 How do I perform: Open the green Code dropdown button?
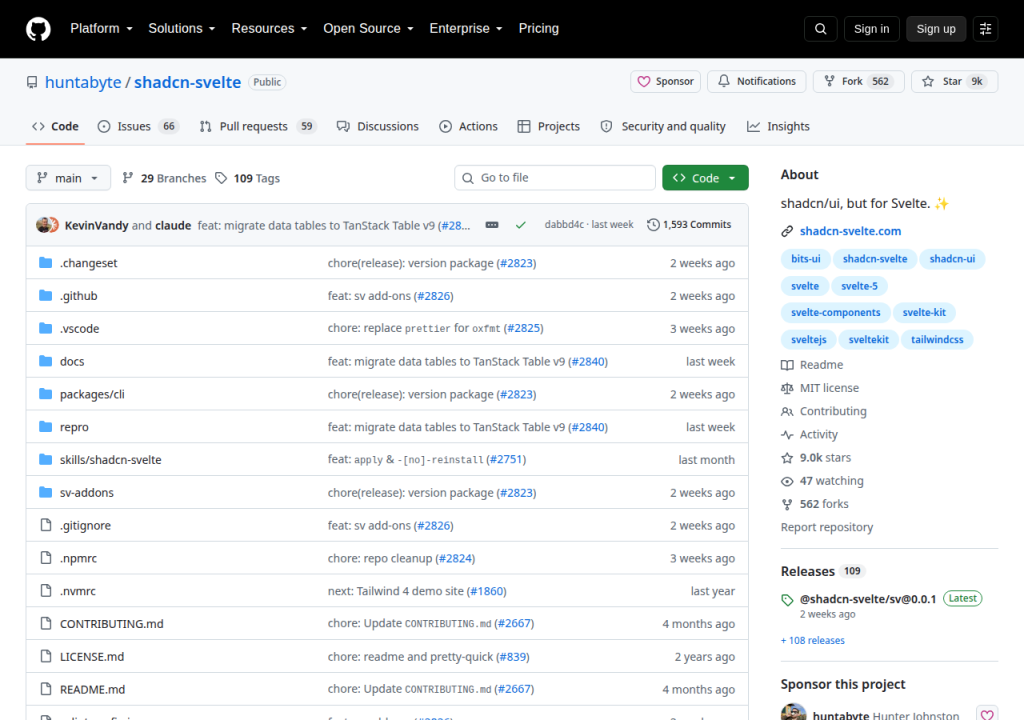[x=705, y=178]
